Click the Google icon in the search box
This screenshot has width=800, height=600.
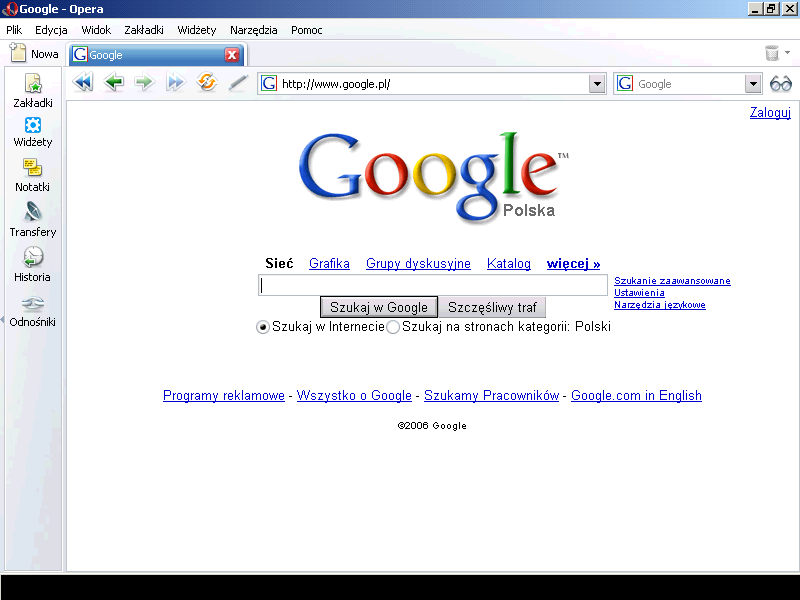pos(625,83)
